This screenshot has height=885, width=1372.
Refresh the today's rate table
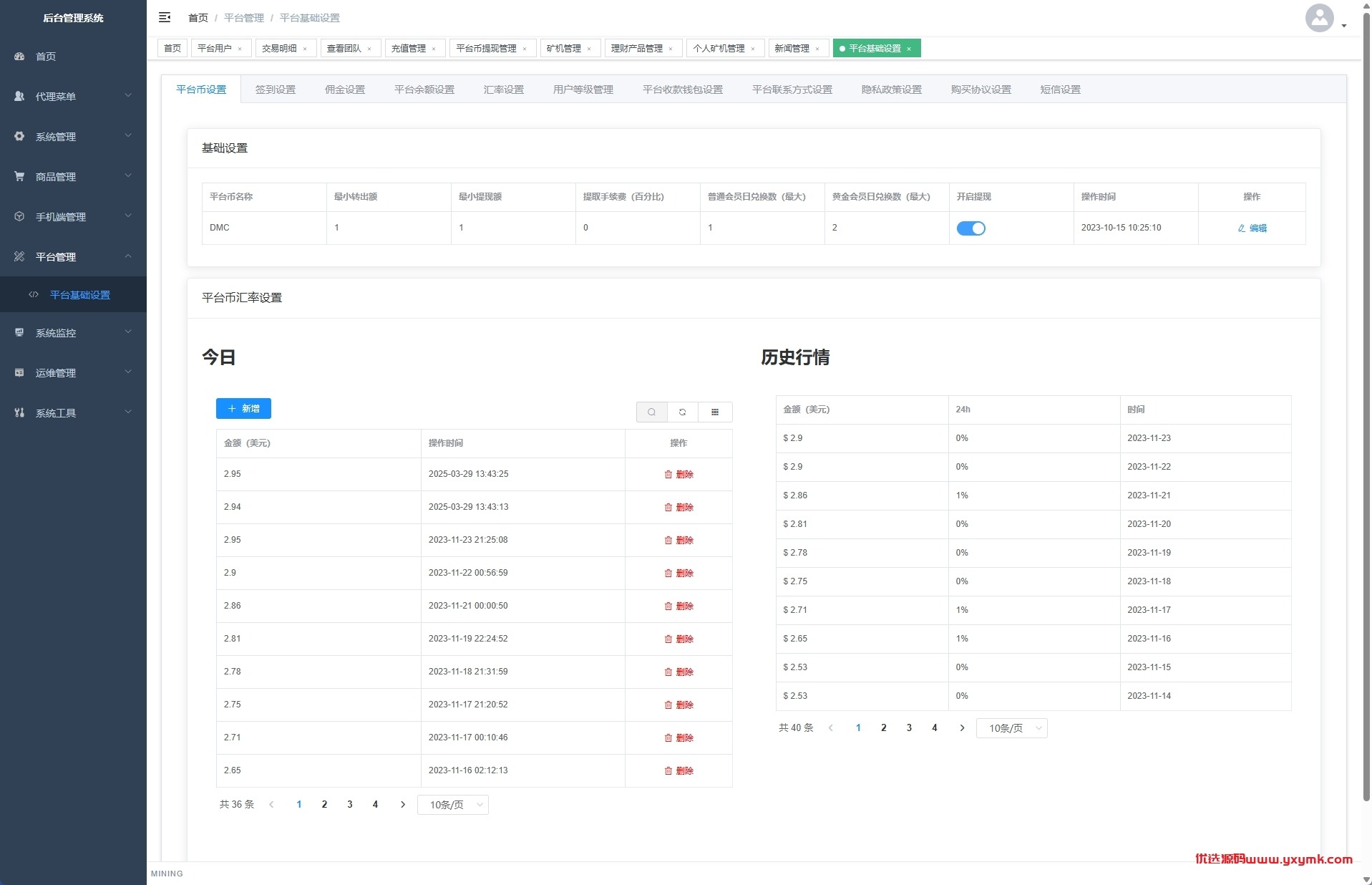683,412
